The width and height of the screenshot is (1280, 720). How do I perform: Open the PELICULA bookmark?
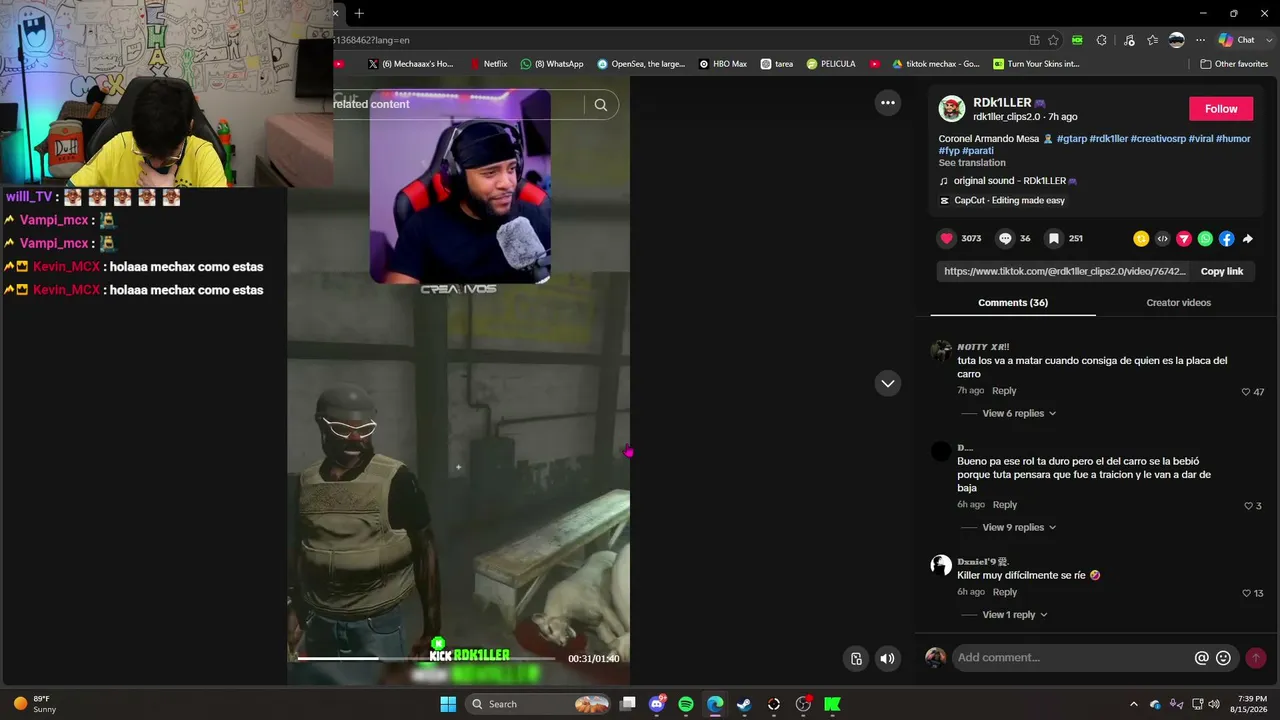(831, 64)
